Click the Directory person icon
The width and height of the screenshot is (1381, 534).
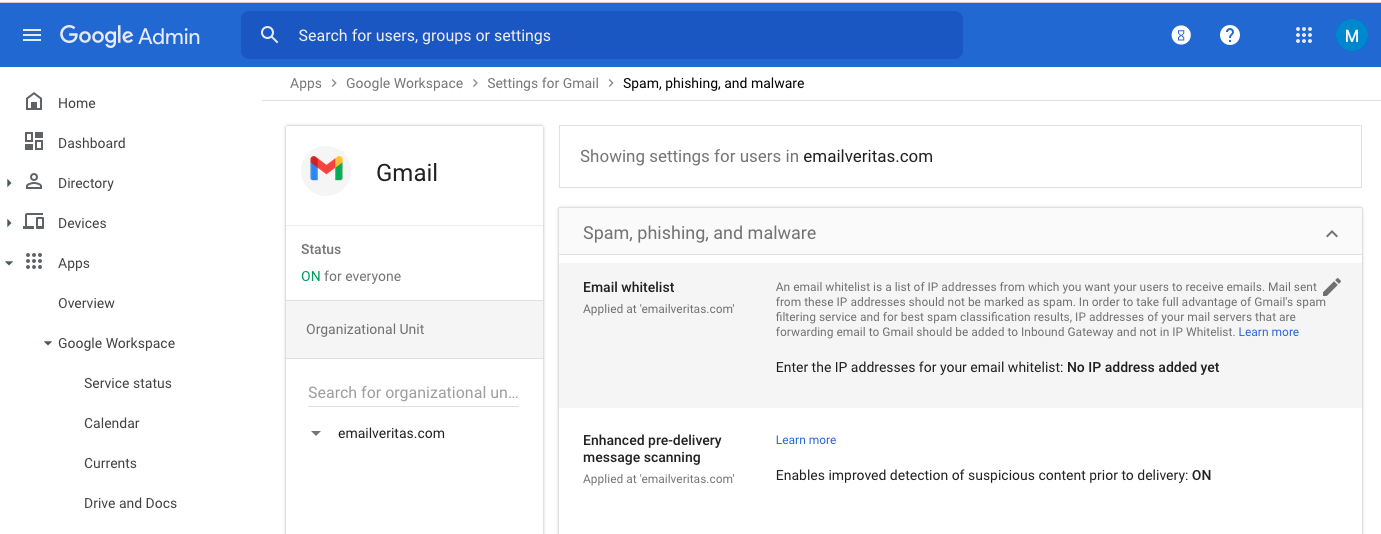coord(34,182)
